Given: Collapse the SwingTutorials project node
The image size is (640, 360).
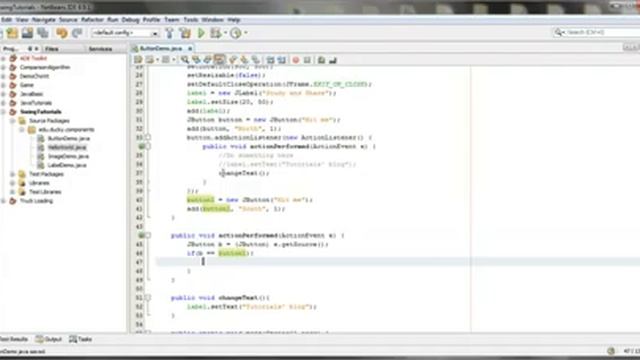Looking at the screenshot, I should click(4, 112).
